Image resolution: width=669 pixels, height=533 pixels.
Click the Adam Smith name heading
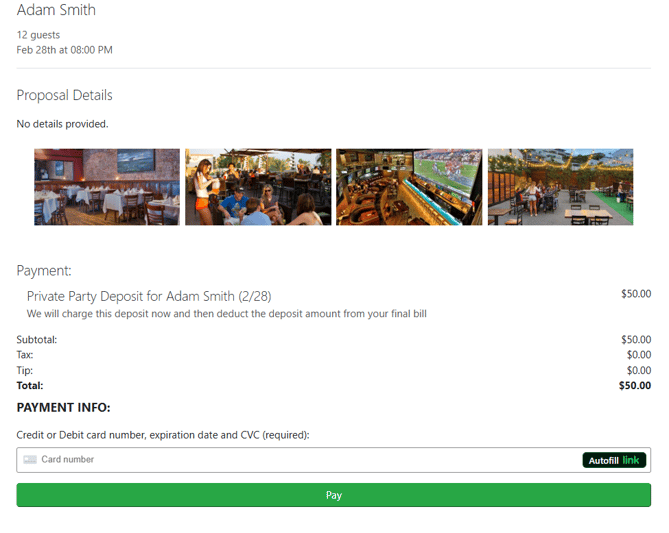[56, 11]
